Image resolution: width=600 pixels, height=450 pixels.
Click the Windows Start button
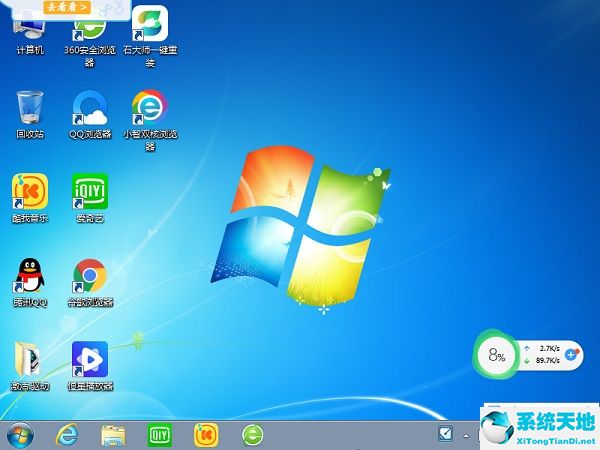tap(20, 434)
